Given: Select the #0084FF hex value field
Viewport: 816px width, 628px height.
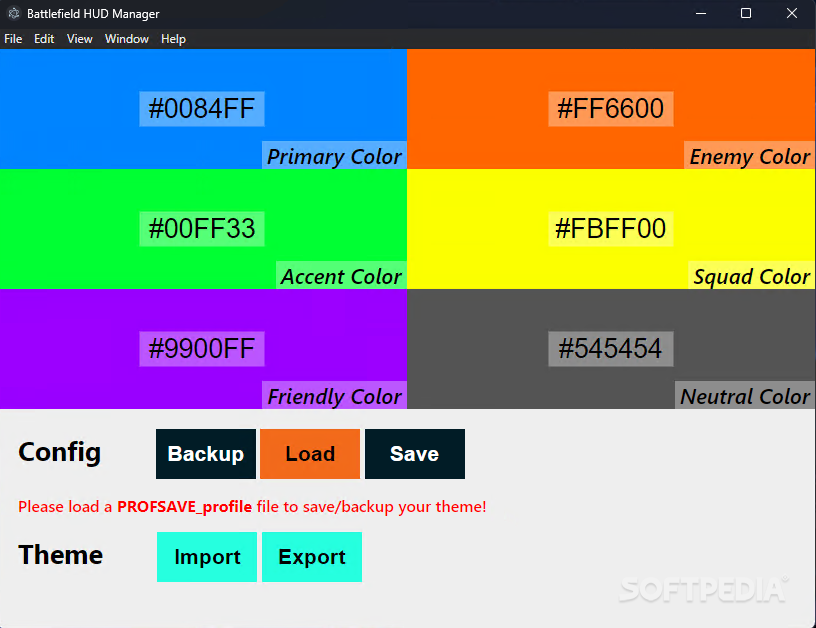Looking at the screenshot, I should (202, 109).
